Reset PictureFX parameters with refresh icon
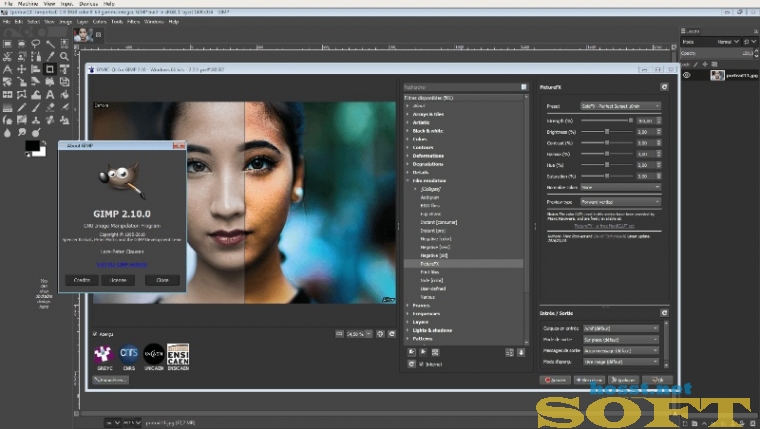 click(664, 87)
